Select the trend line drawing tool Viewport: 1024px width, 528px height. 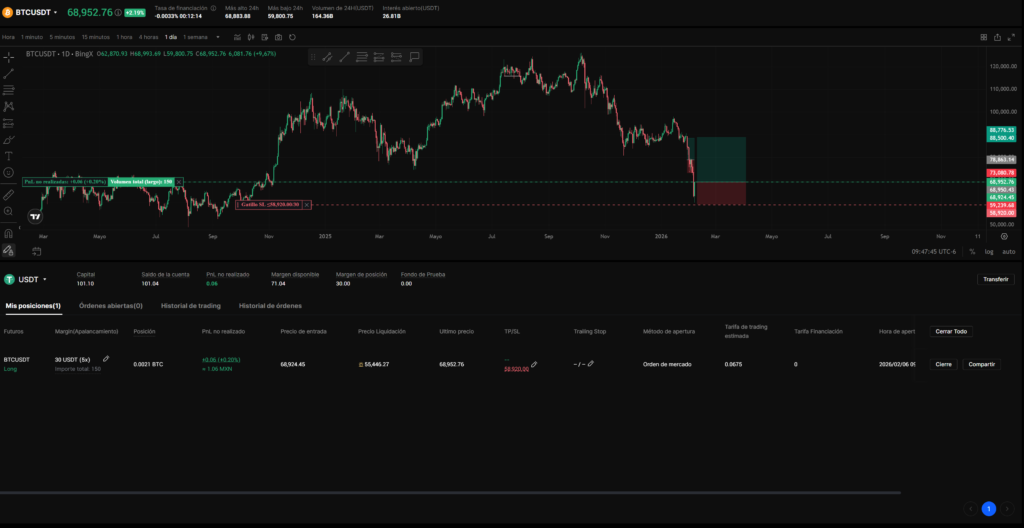pos(9,74)
